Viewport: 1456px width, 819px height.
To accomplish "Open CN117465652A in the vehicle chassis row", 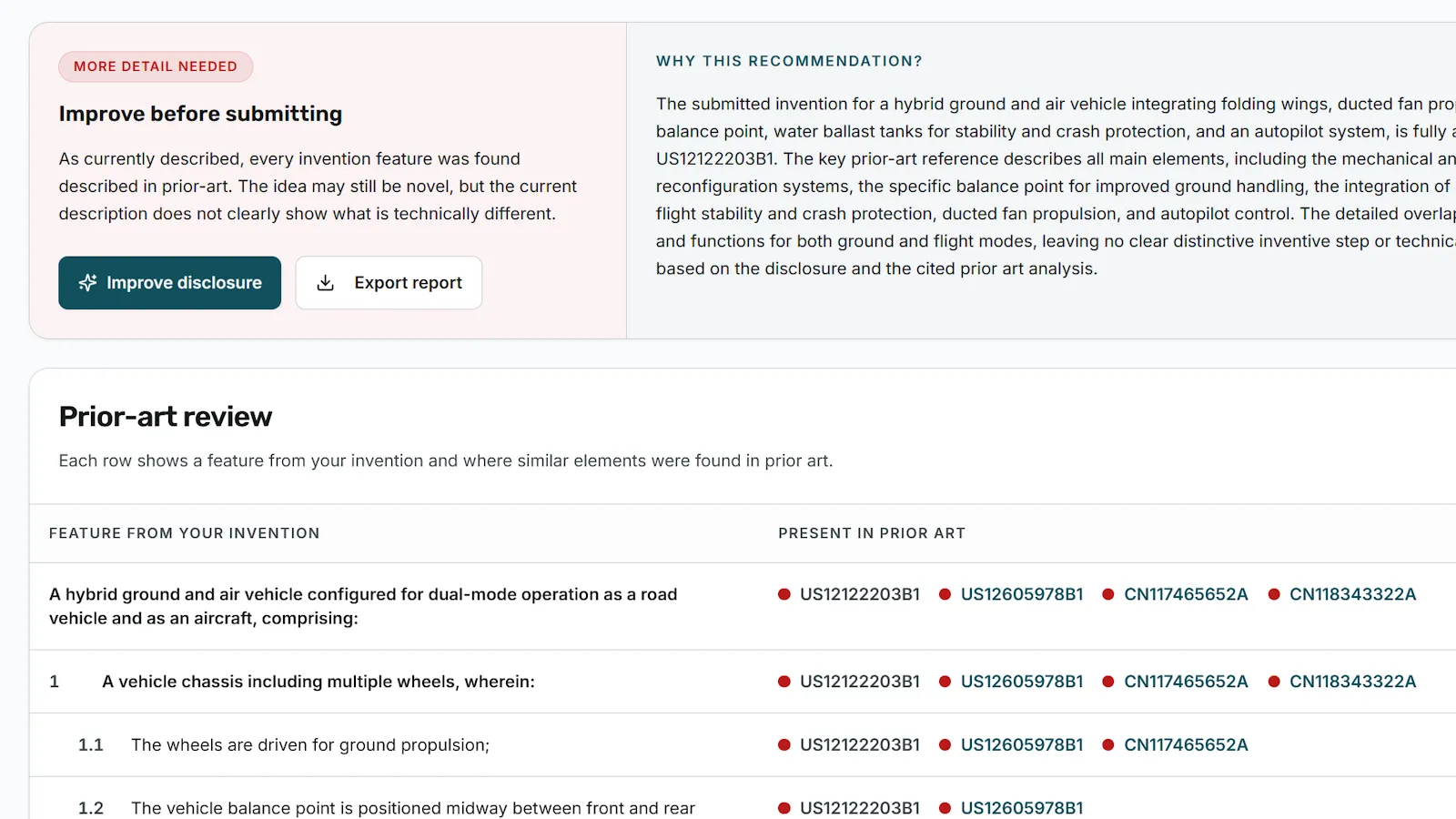I will coord(1186,682).
